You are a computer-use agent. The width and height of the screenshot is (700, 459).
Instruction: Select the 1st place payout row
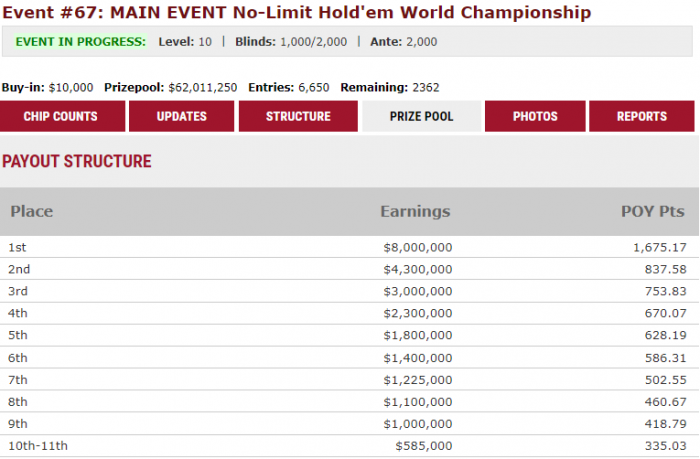(350, 247)
